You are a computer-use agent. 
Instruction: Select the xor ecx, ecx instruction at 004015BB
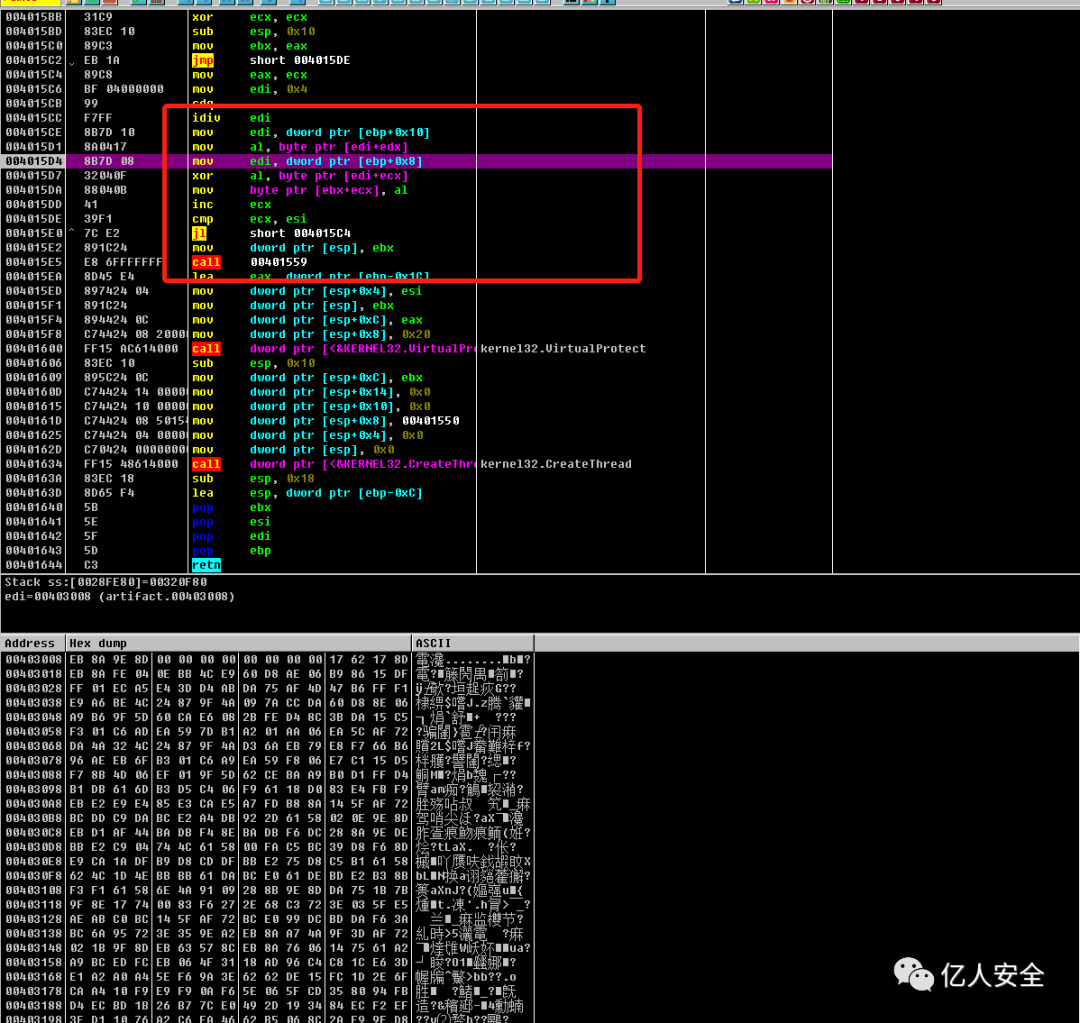point(249,17)
